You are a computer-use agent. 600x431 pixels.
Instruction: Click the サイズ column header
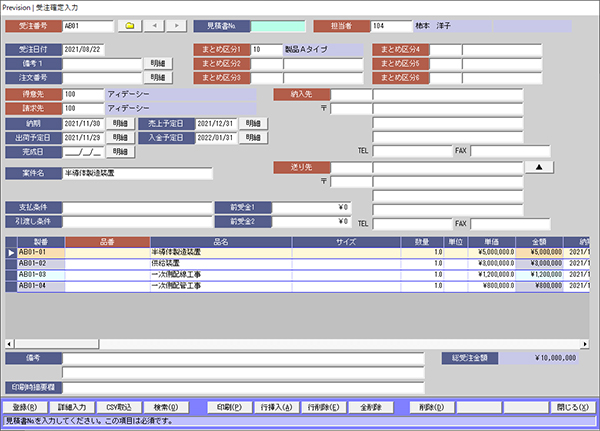[346, 242]
